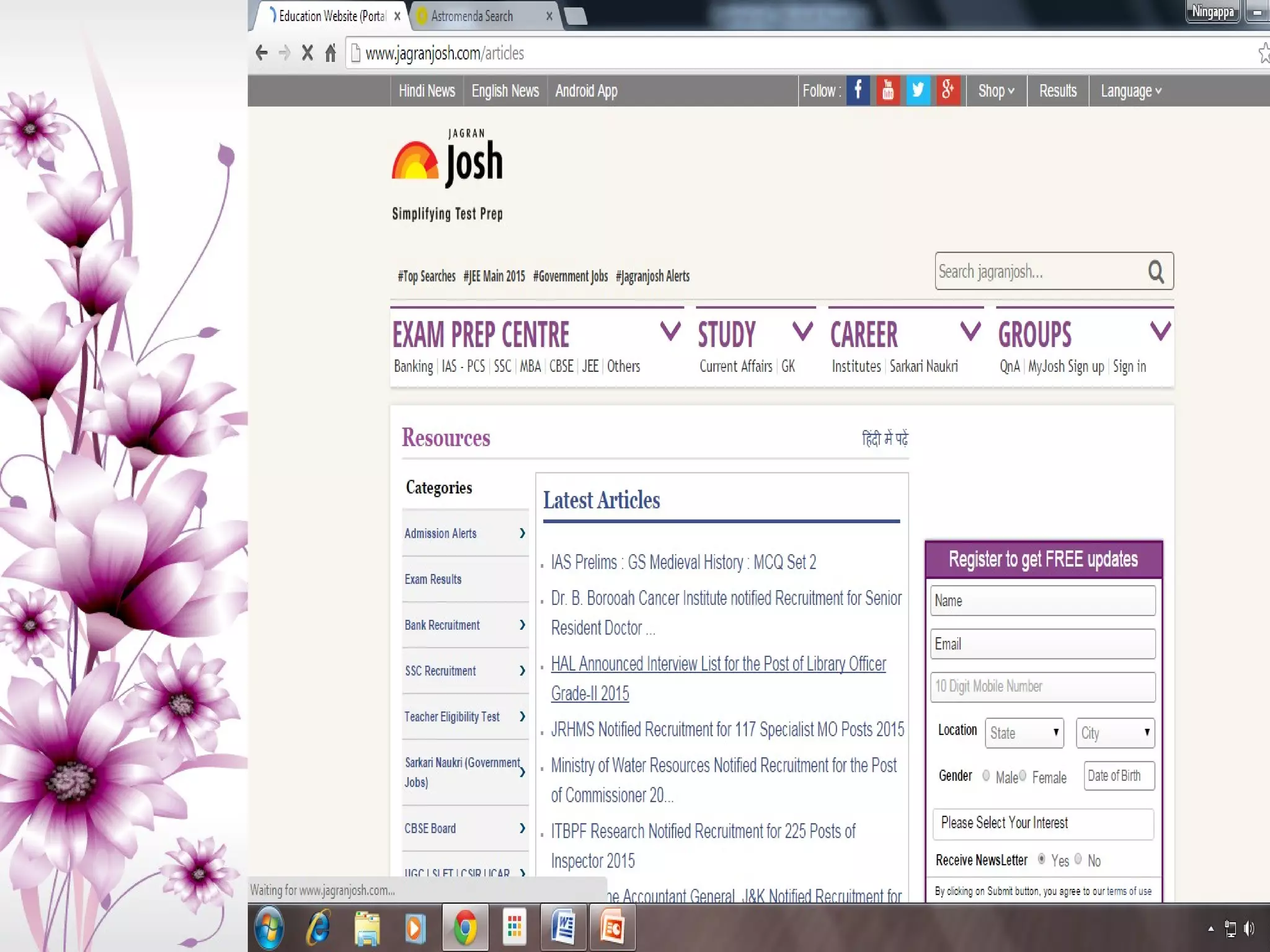Click #Government Jobs top search link
This screenshot has width=1270, height=952.
[x=571, y=276]
